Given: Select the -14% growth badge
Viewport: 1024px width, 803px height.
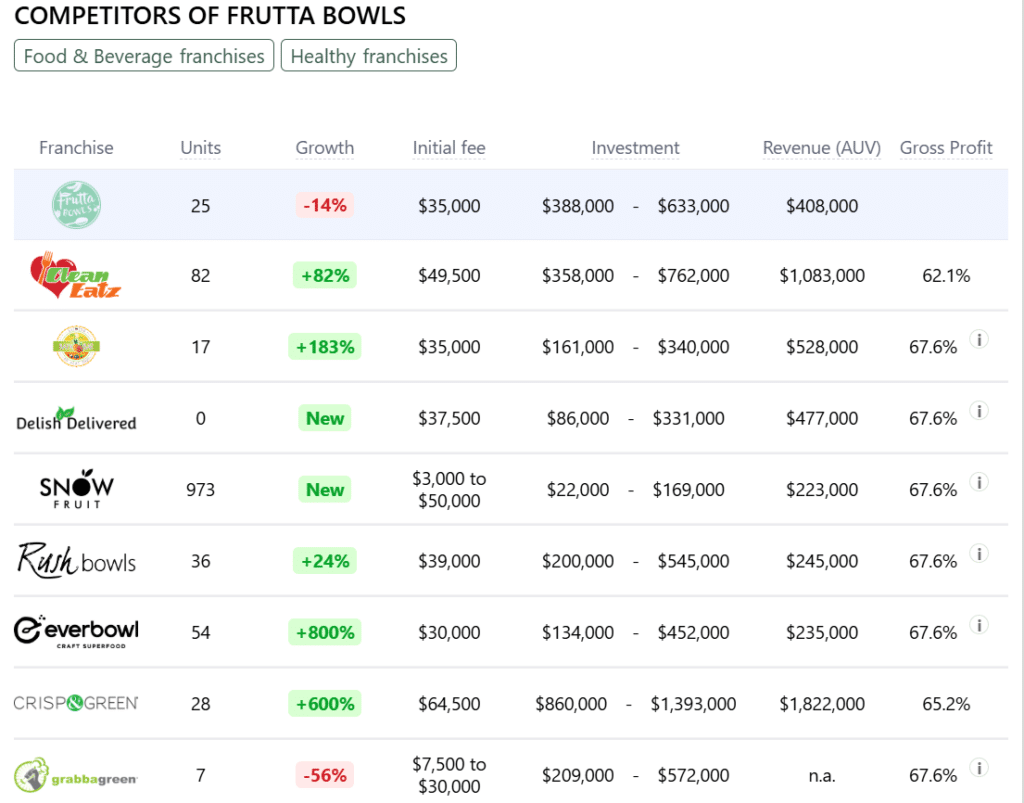Looking at the screenshot, I should [325, 205].
